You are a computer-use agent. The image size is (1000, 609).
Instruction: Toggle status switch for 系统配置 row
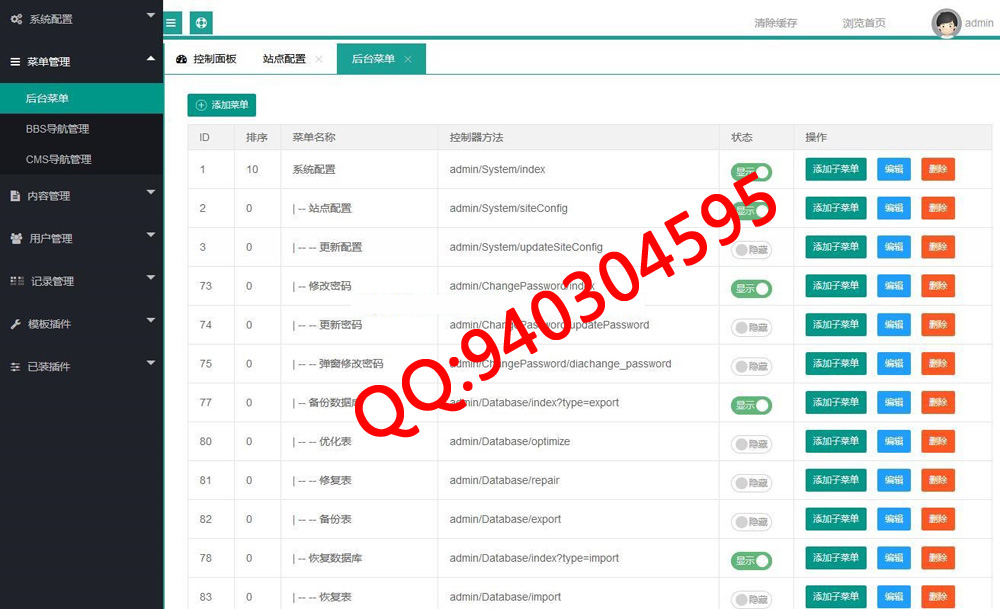coord(751,172)
